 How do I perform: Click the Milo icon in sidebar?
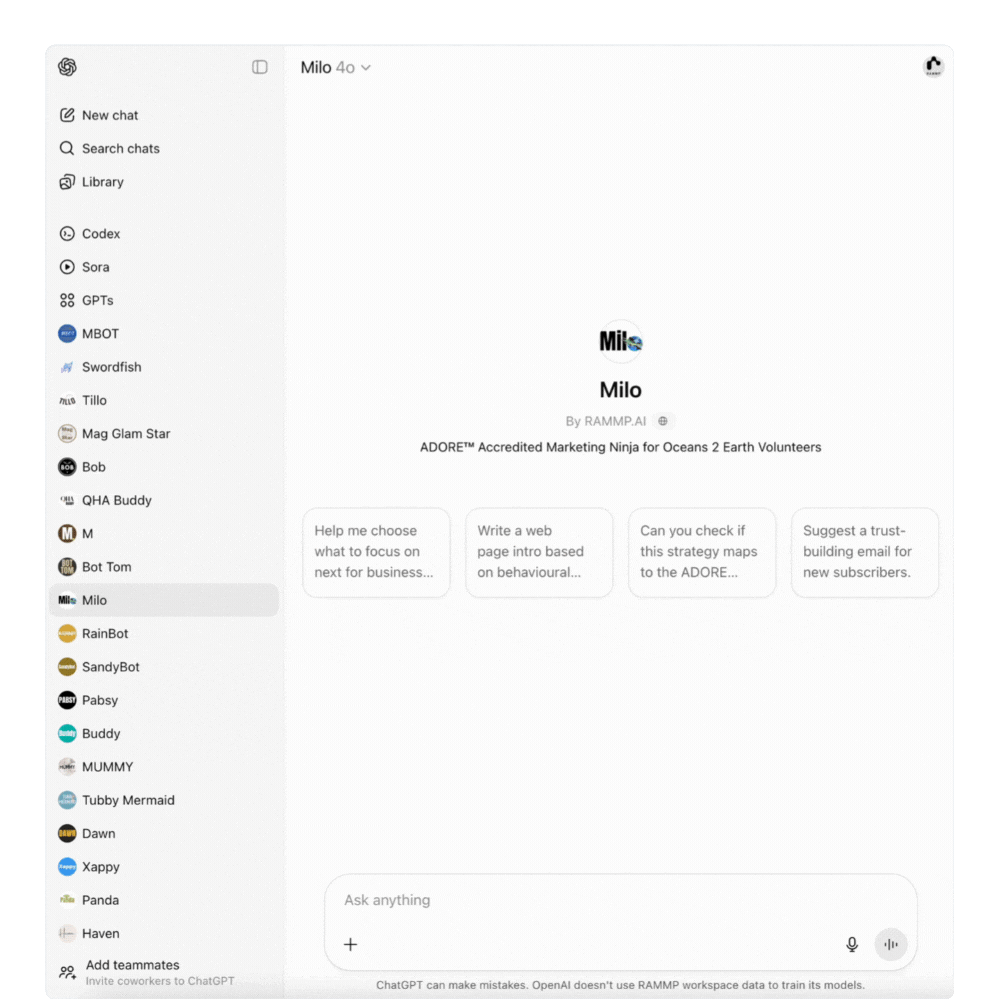(x=67, y=600)
